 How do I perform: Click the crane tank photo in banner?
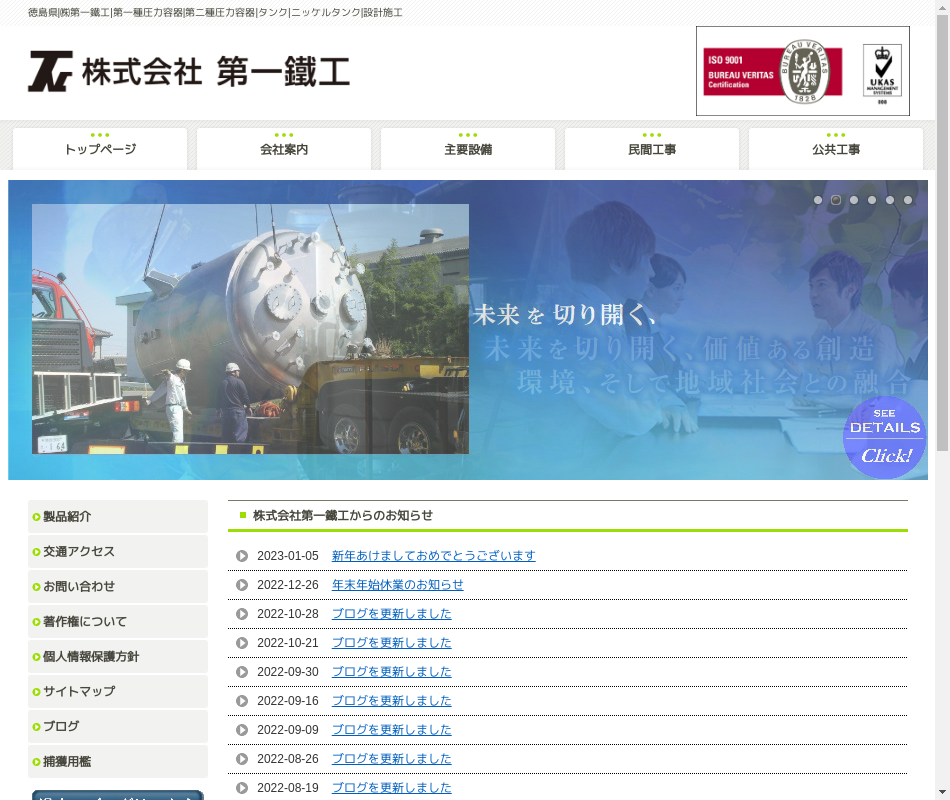coord(250,329)
